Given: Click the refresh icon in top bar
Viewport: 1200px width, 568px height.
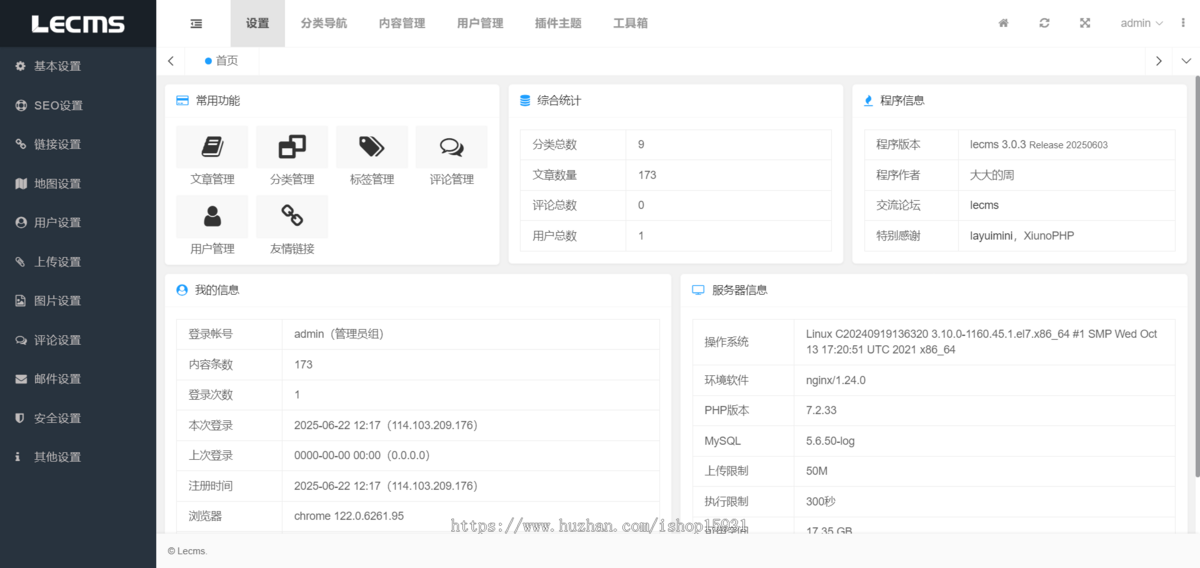Looking at the screenshot, I should (1044, 23).
